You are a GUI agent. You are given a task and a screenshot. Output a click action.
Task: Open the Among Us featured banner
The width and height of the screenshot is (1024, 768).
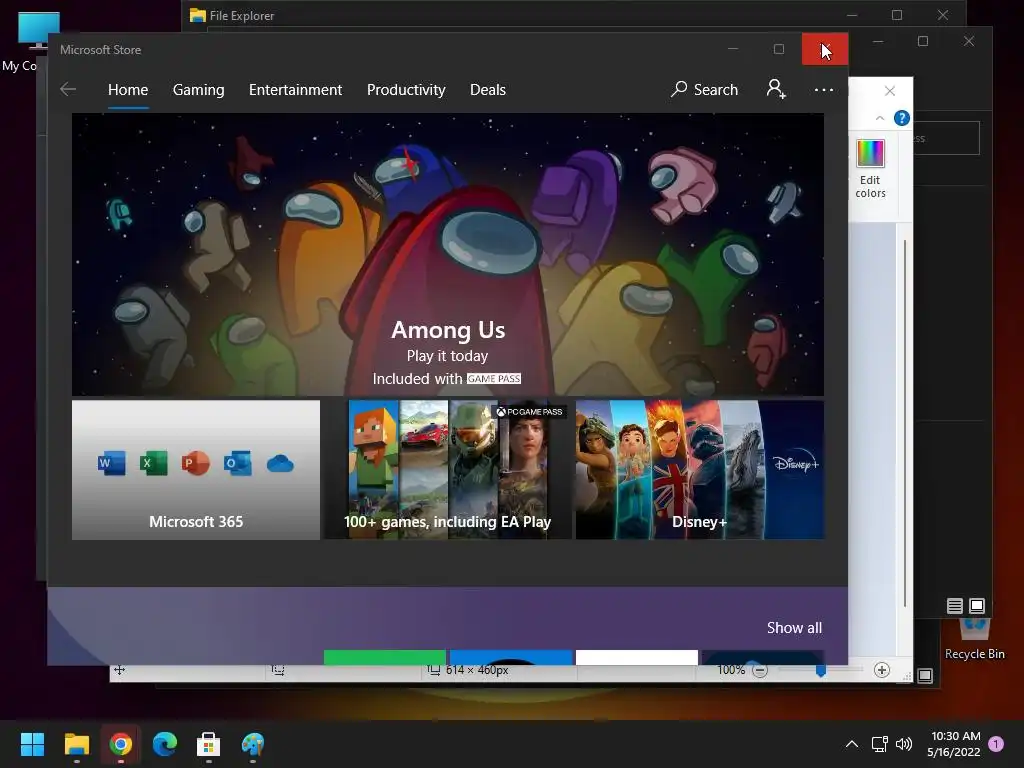coord(447,255)
